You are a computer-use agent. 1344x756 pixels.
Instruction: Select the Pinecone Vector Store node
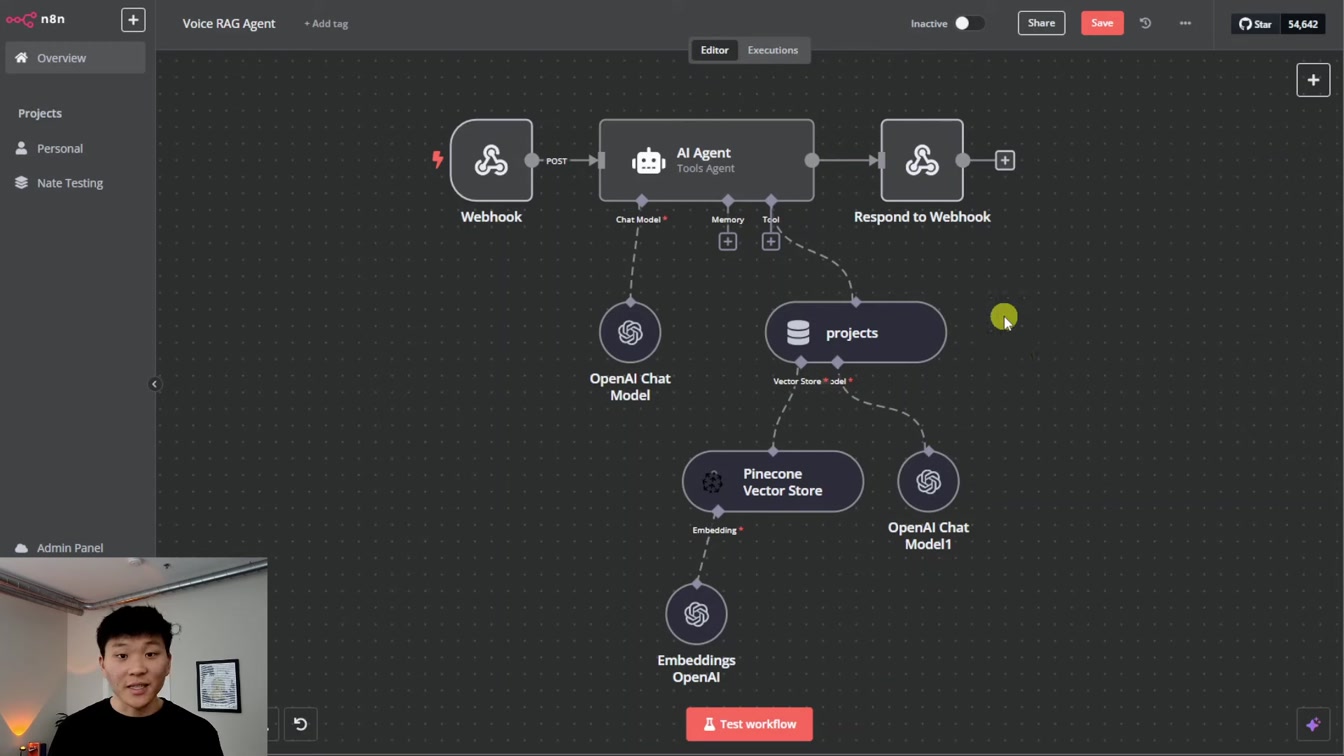coord(772,481)
